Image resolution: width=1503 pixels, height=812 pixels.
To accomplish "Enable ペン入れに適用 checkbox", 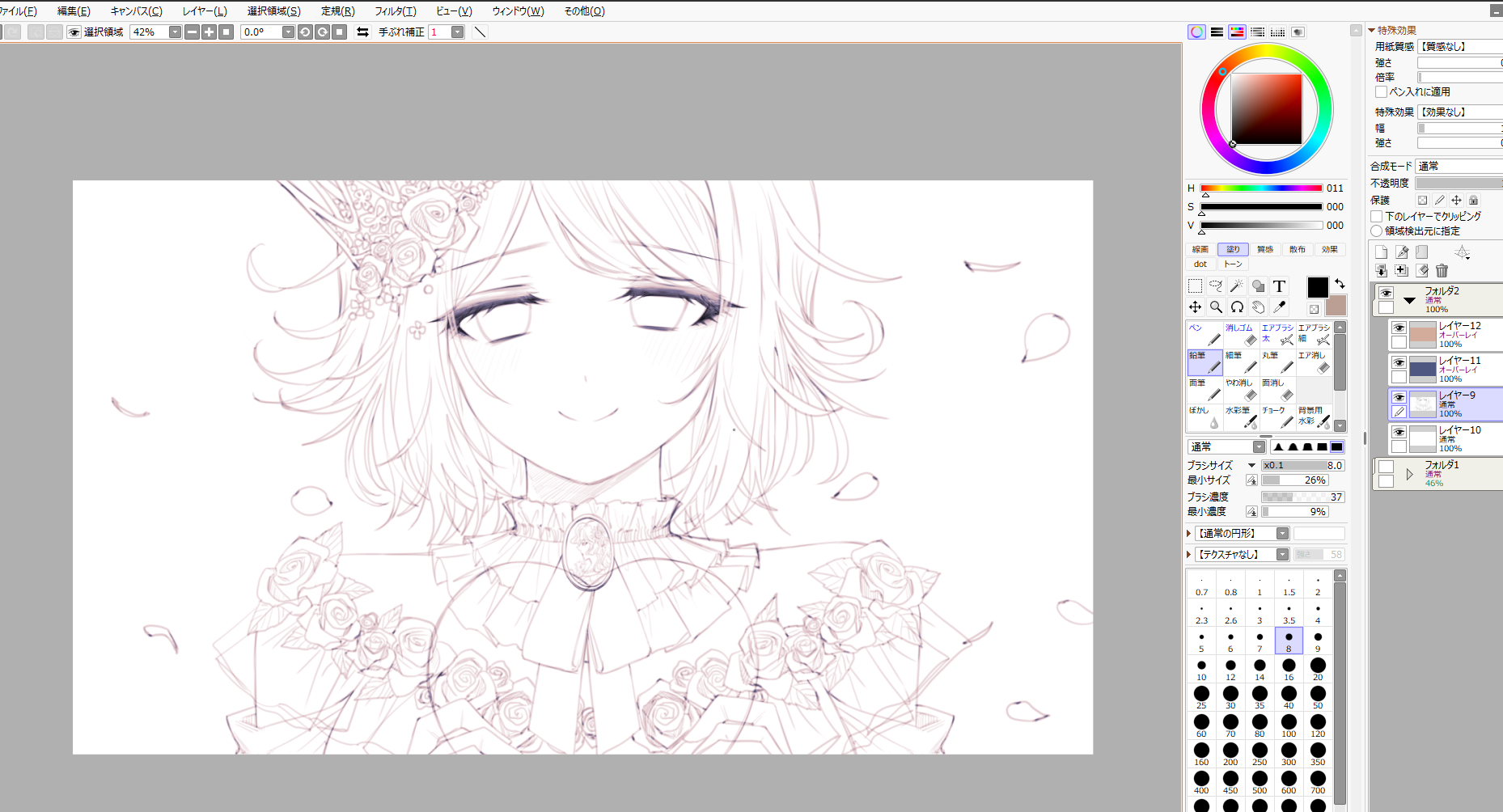I will coord(1381,91).
